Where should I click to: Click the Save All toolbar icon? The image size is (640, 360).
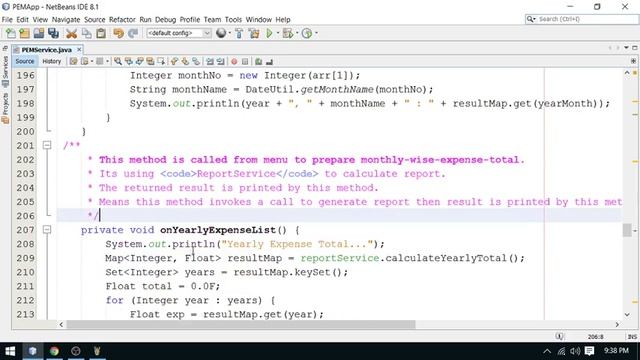[x=53, y=33]
